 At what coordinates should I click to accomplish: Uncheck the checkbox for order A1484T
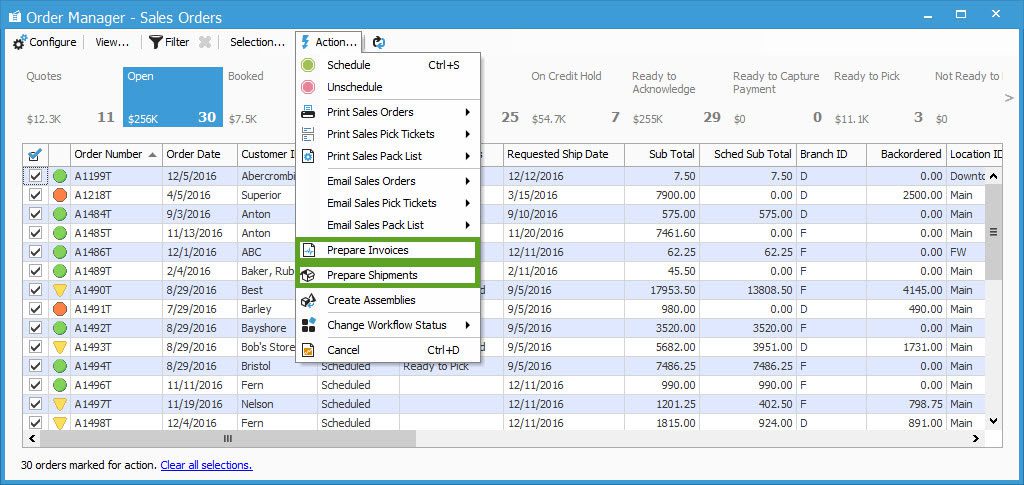tap(35, 214)
